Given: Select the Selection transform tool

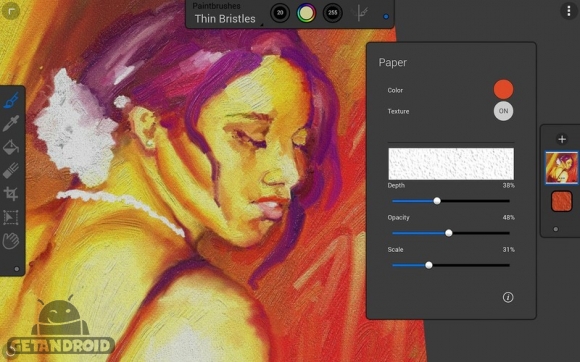Looking at the screenshot, I should tap(11, 217).
